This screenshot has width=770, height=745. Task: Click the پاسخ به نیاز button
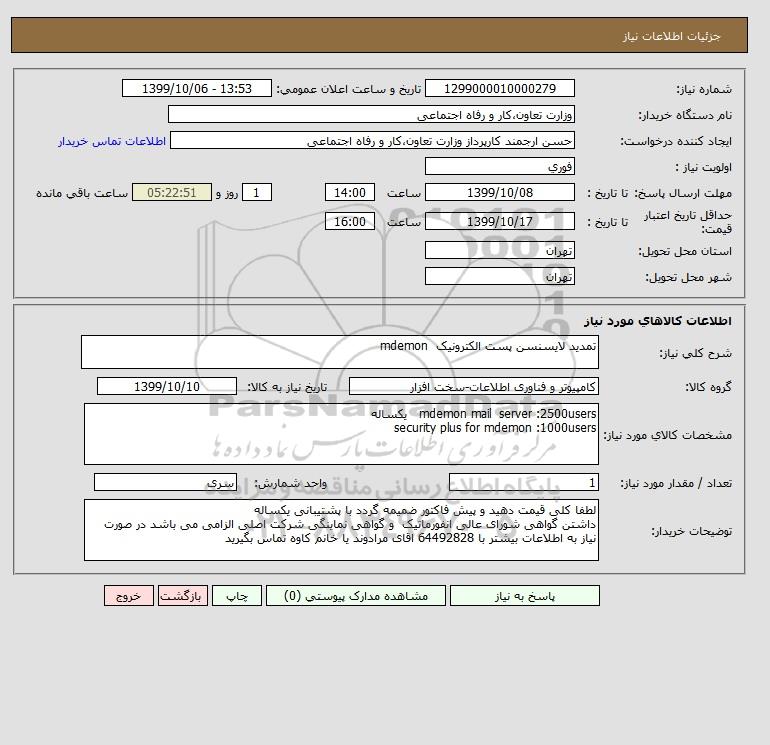524,596
